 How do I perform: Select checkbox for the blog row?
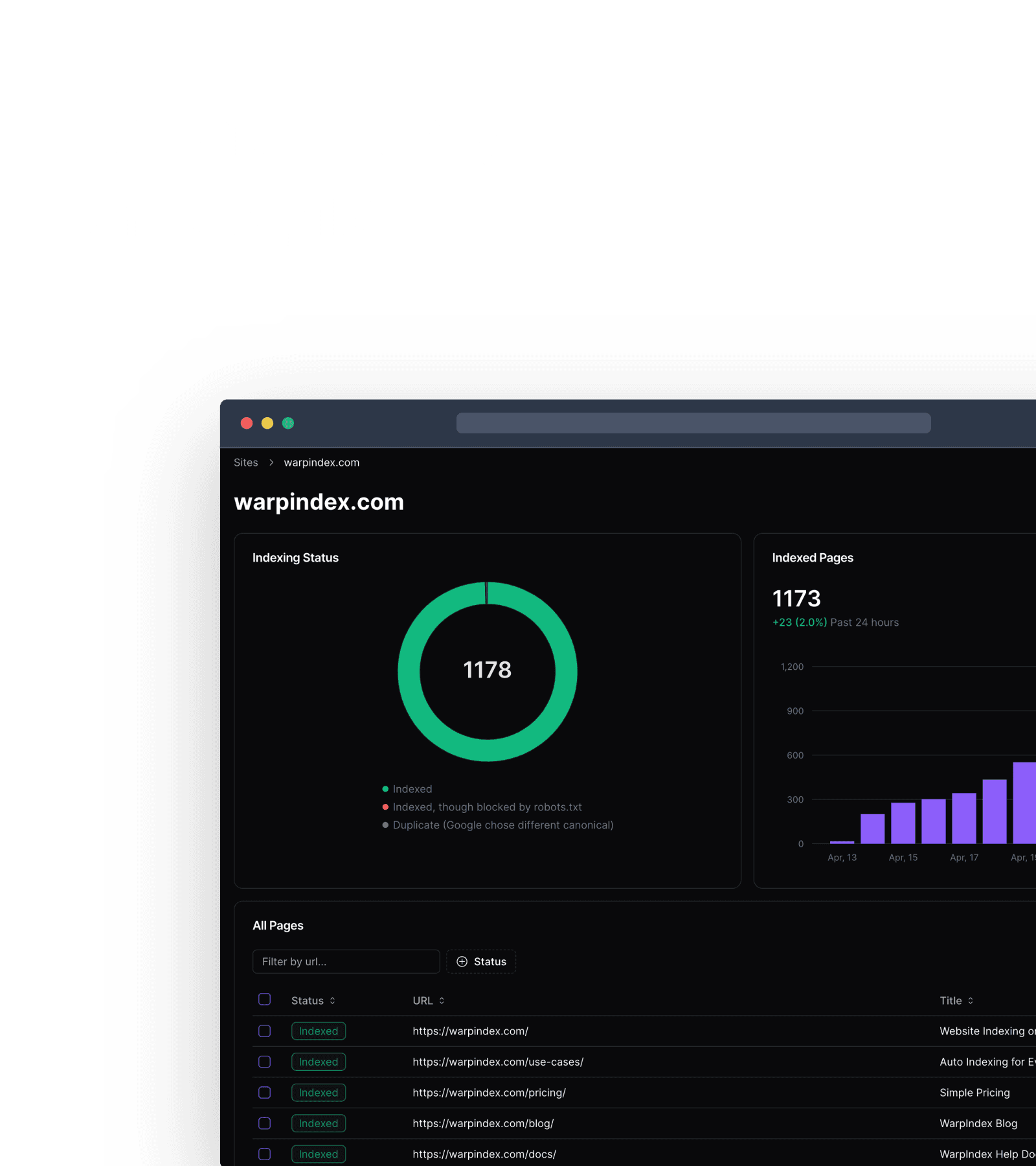tap(264, 1123)
